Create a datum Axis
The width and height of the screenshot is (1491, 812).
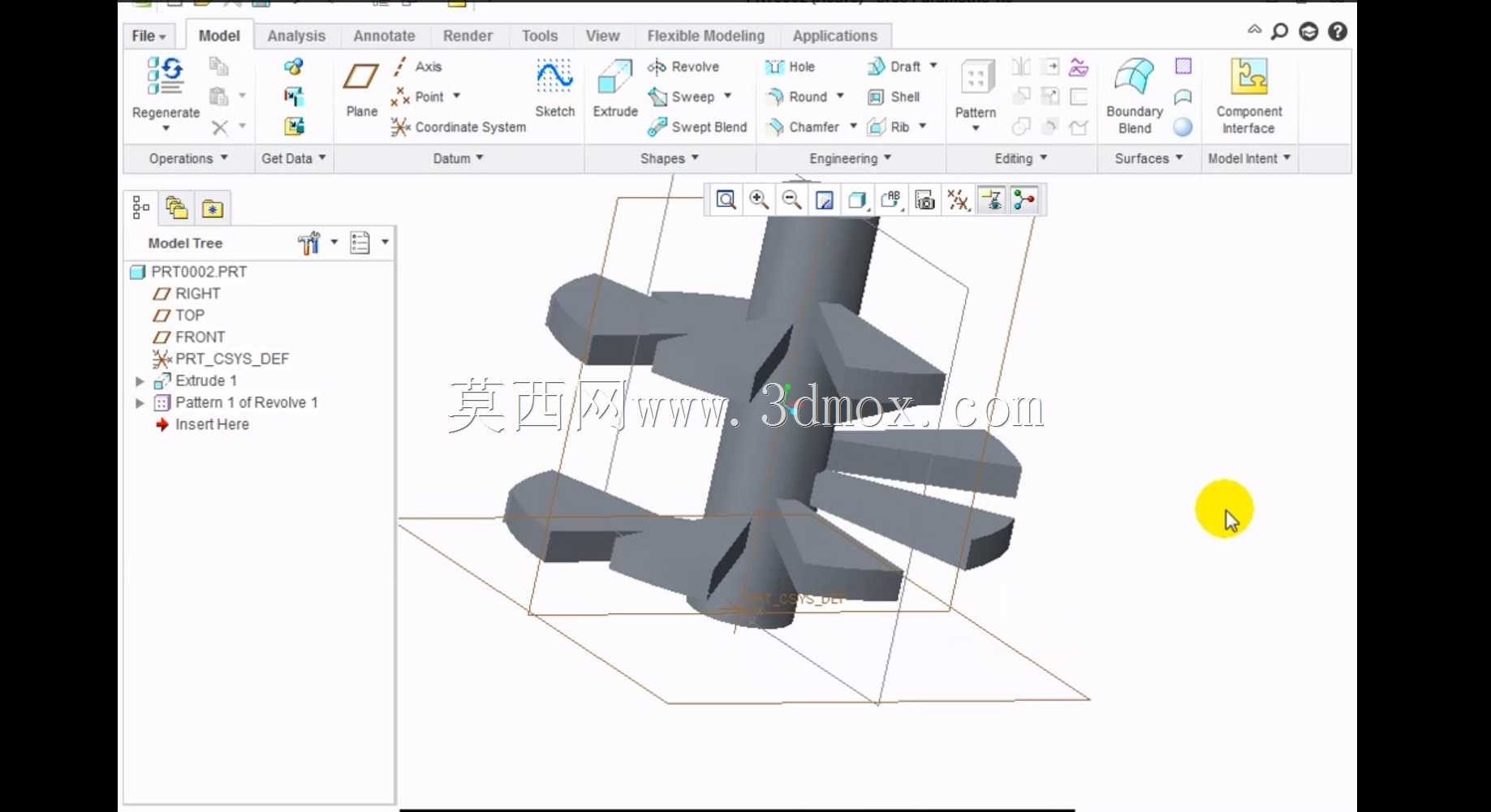(x=418, y=67)
